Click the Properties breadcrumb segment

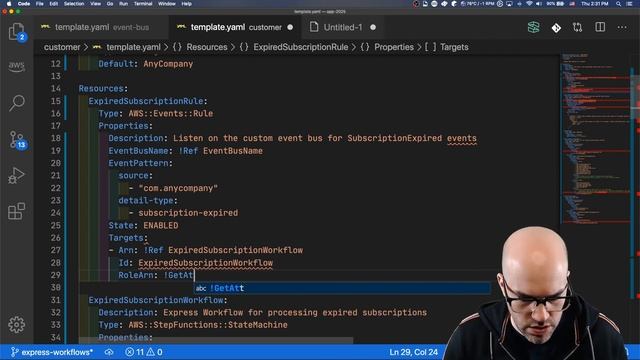pos(394,47)
